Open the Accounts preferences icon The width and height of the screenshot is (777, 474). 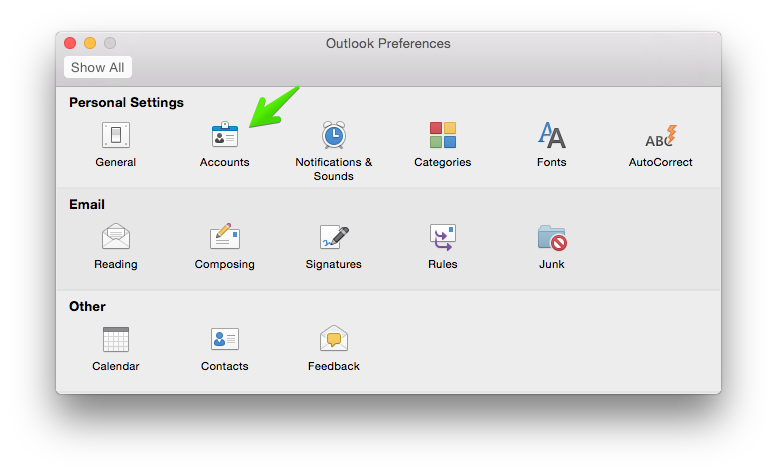[x=224, y=135]
